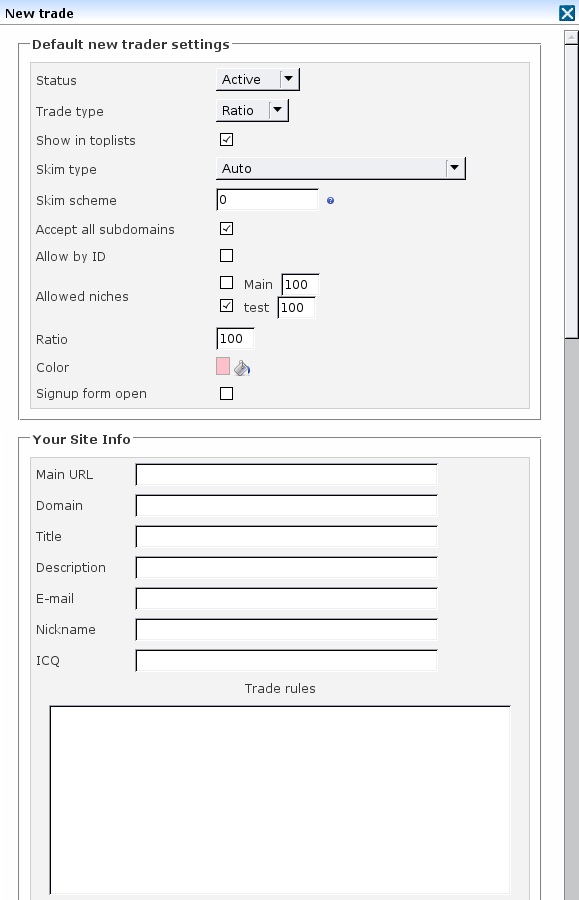
Task: Select the E-mail text field
Action: pyautogui.click(x=286, y=599)
